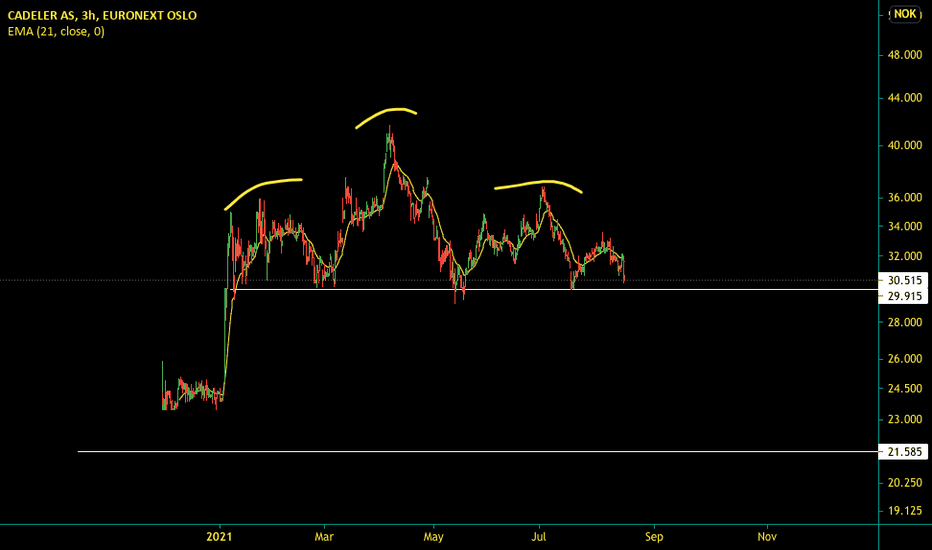Click the 34.000 price axis label

pyautogui.click(x=905, y=226)
